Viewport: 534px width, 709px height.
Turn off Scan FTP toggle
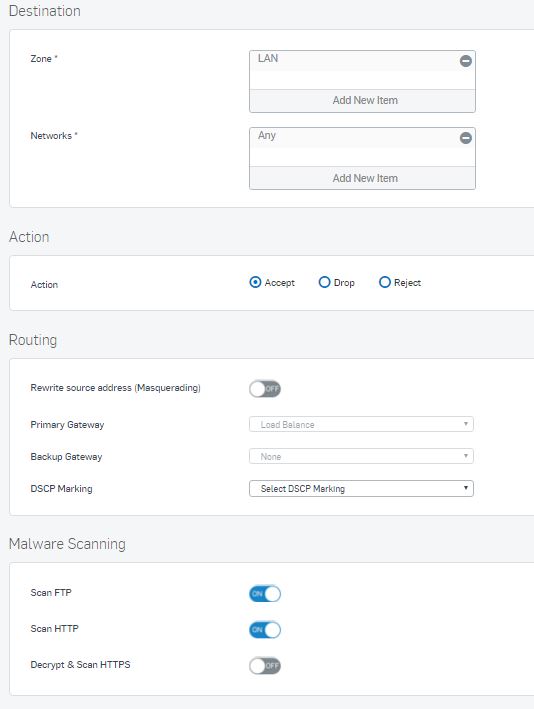coord(265,594)
